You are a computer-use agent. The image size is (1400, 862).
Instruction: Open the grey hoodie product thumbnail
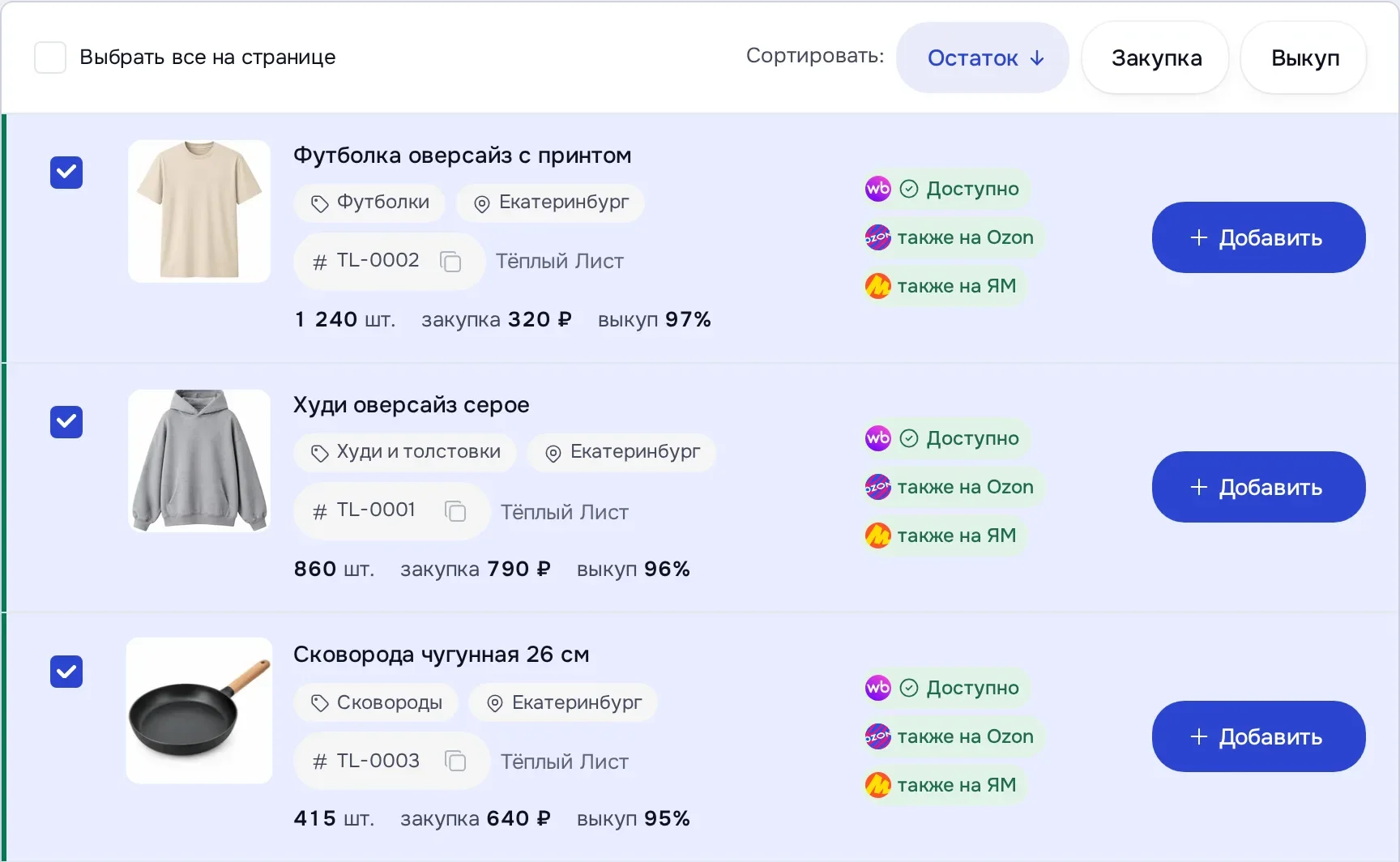pyautogui.click(x=199, y=461)
